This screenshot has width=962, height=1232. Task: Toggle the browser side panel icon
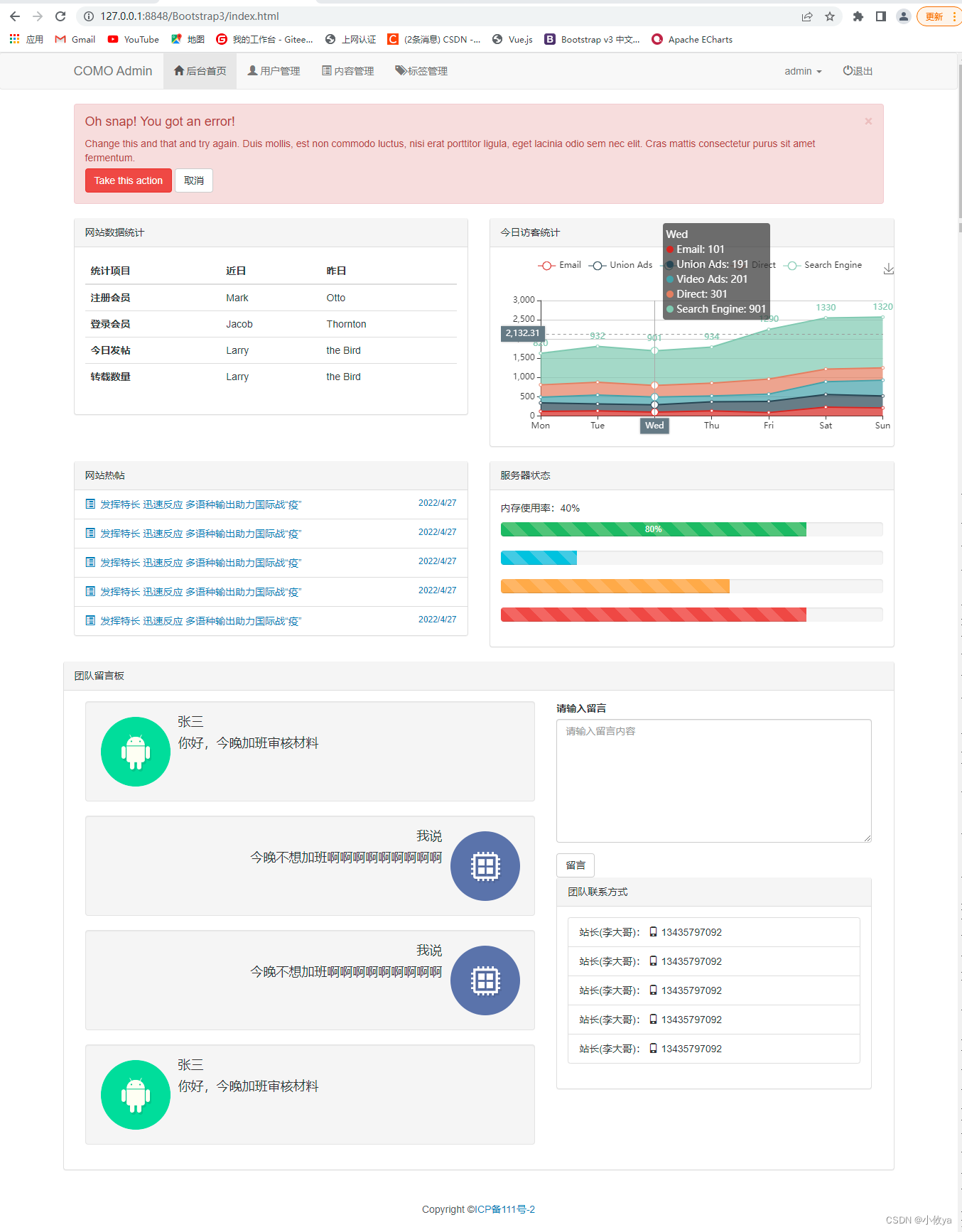pyautogui.click(x=881, y=16)
